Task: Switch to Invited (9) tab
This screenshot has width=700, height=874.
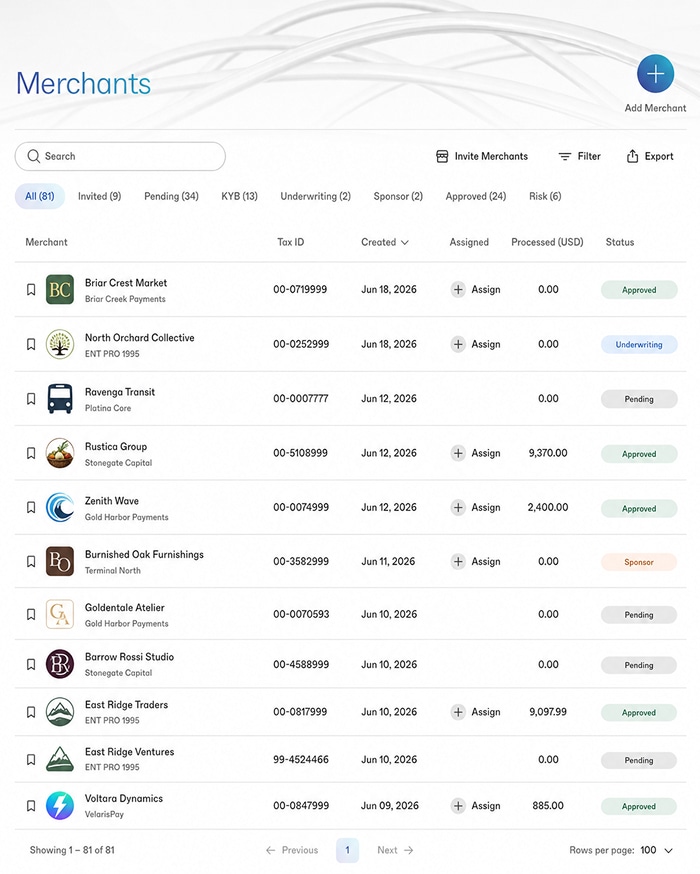Action: [99, 196]
